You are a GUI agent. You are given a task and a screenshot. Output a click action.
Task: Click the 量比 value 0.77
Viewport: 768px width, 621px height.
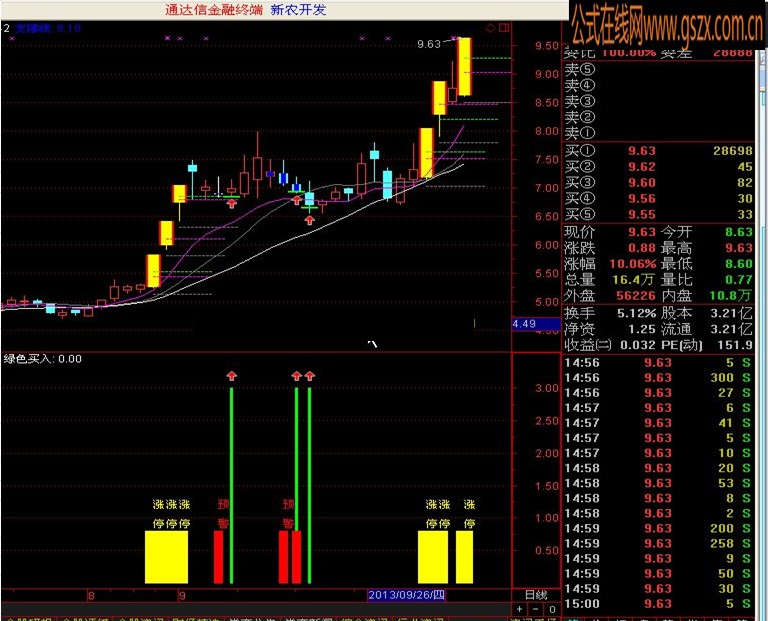(739, 280)
